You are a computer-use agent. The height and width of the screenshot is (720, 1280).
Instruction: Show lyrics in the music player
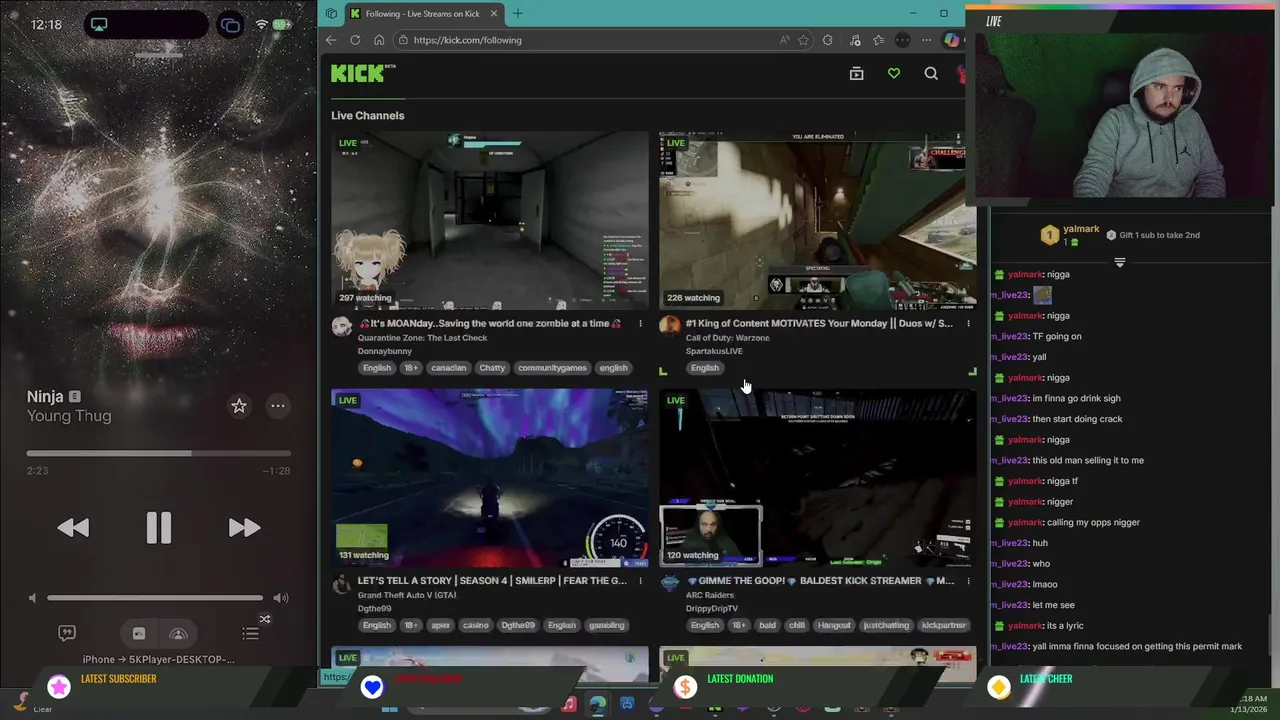(x=67, y=633)
